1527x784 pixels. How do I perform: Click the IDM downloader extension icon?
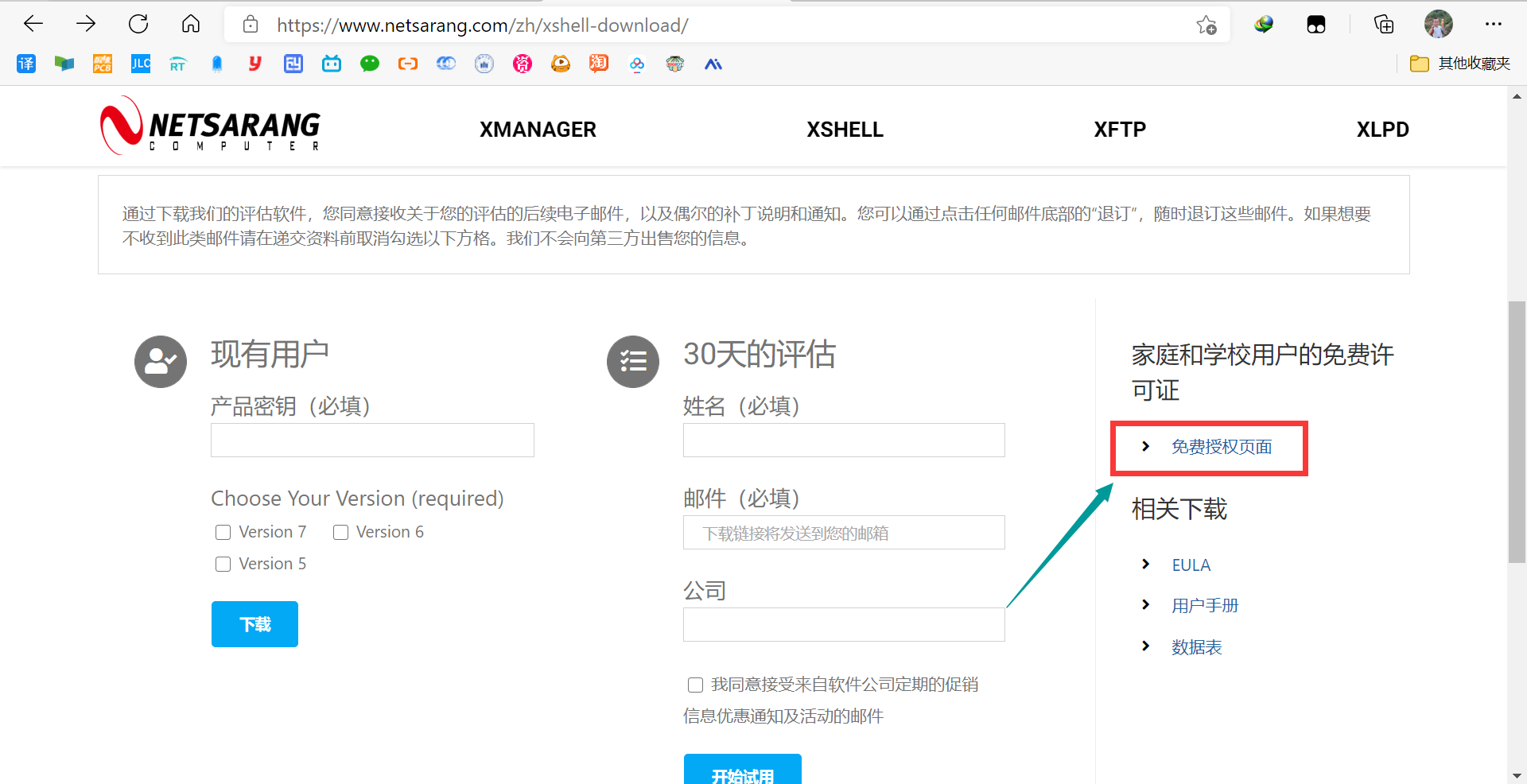coord(1263,24)
